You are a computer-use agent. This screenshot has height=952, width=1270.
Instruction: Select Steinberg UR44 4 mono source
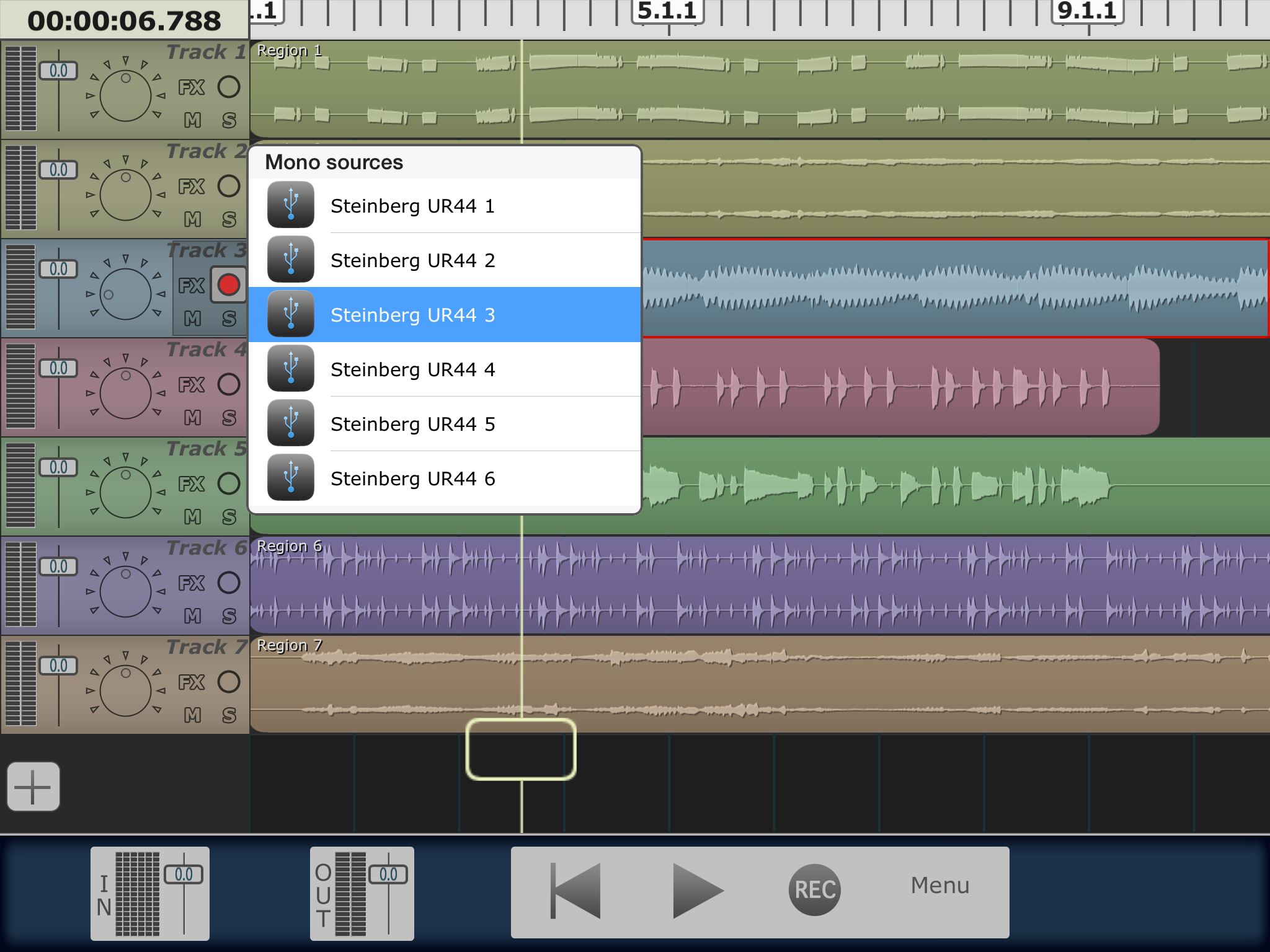pyautogui.click(x=445, y=369)
